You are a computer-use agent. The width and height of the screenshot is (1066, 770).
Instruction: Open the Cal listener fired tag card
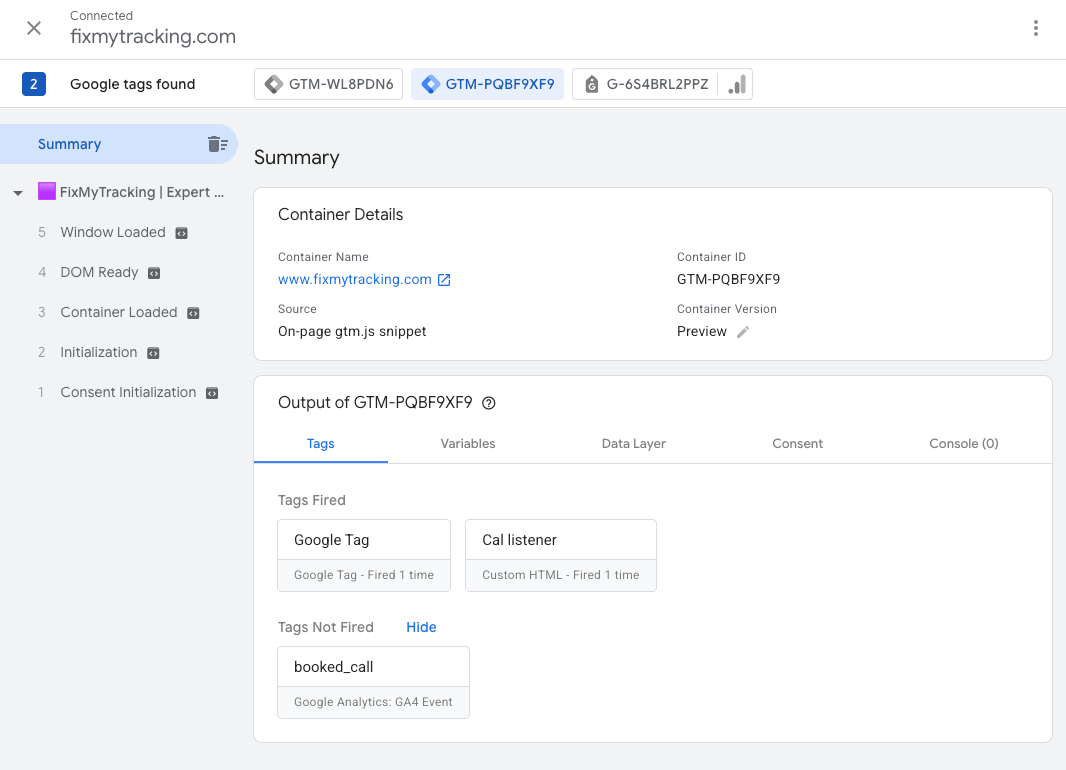(561, 555)
